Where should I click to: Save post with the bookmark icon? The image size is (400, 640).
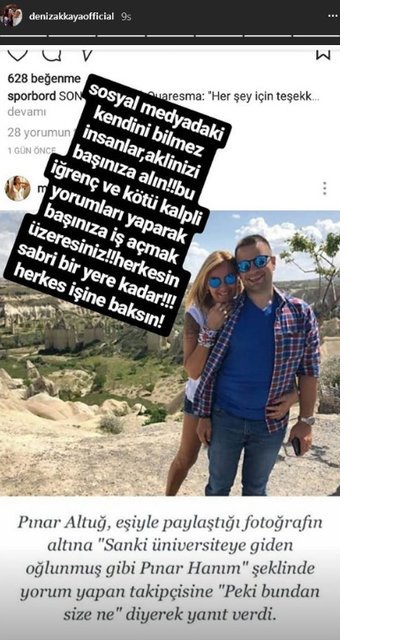click(x=323, y=55)
